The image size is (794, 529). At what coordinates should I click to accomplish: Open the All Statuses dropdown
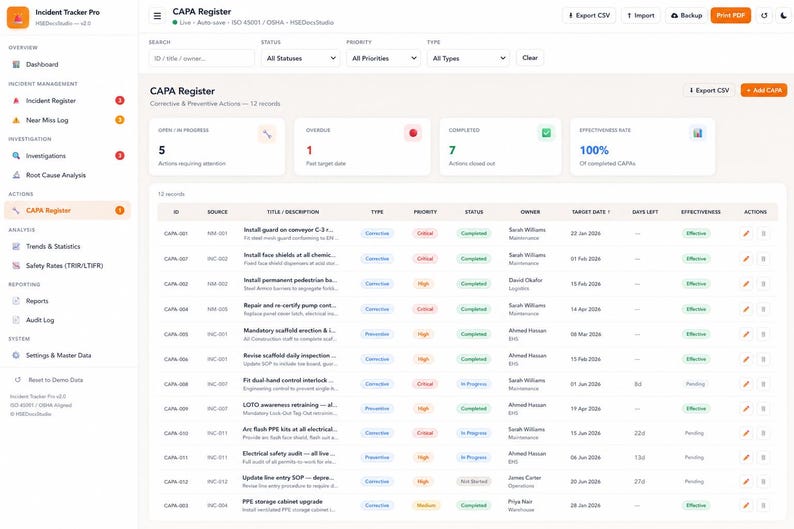300,58
